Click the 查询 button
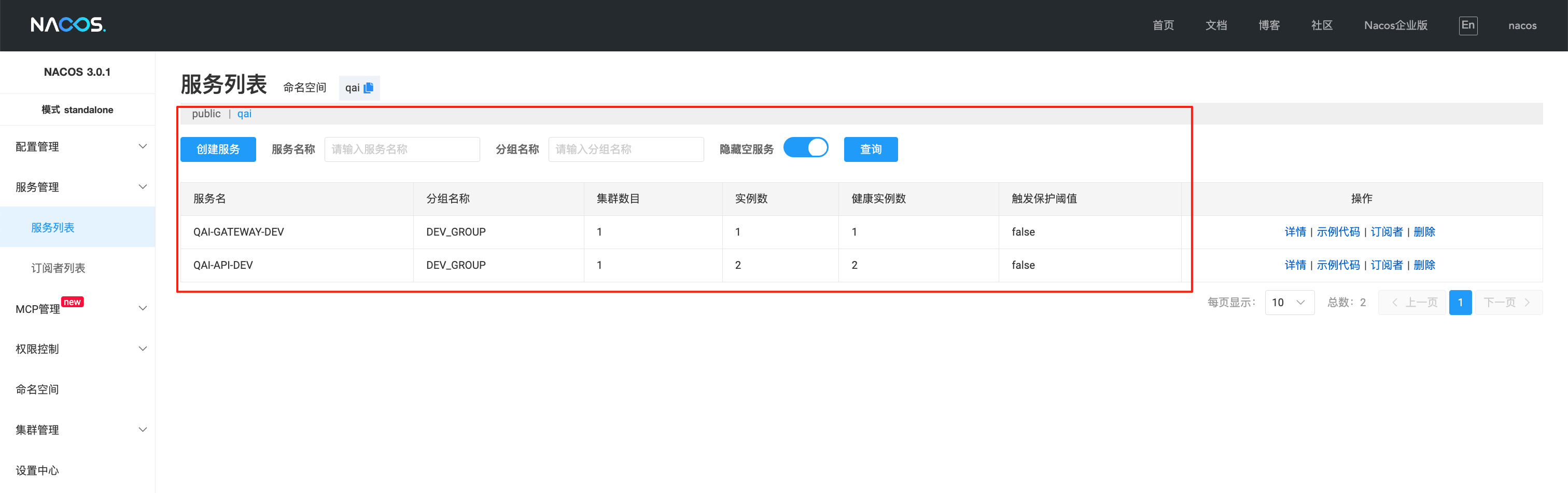The height and width of the screenshot is (493, 1568). tap(871, 149)
